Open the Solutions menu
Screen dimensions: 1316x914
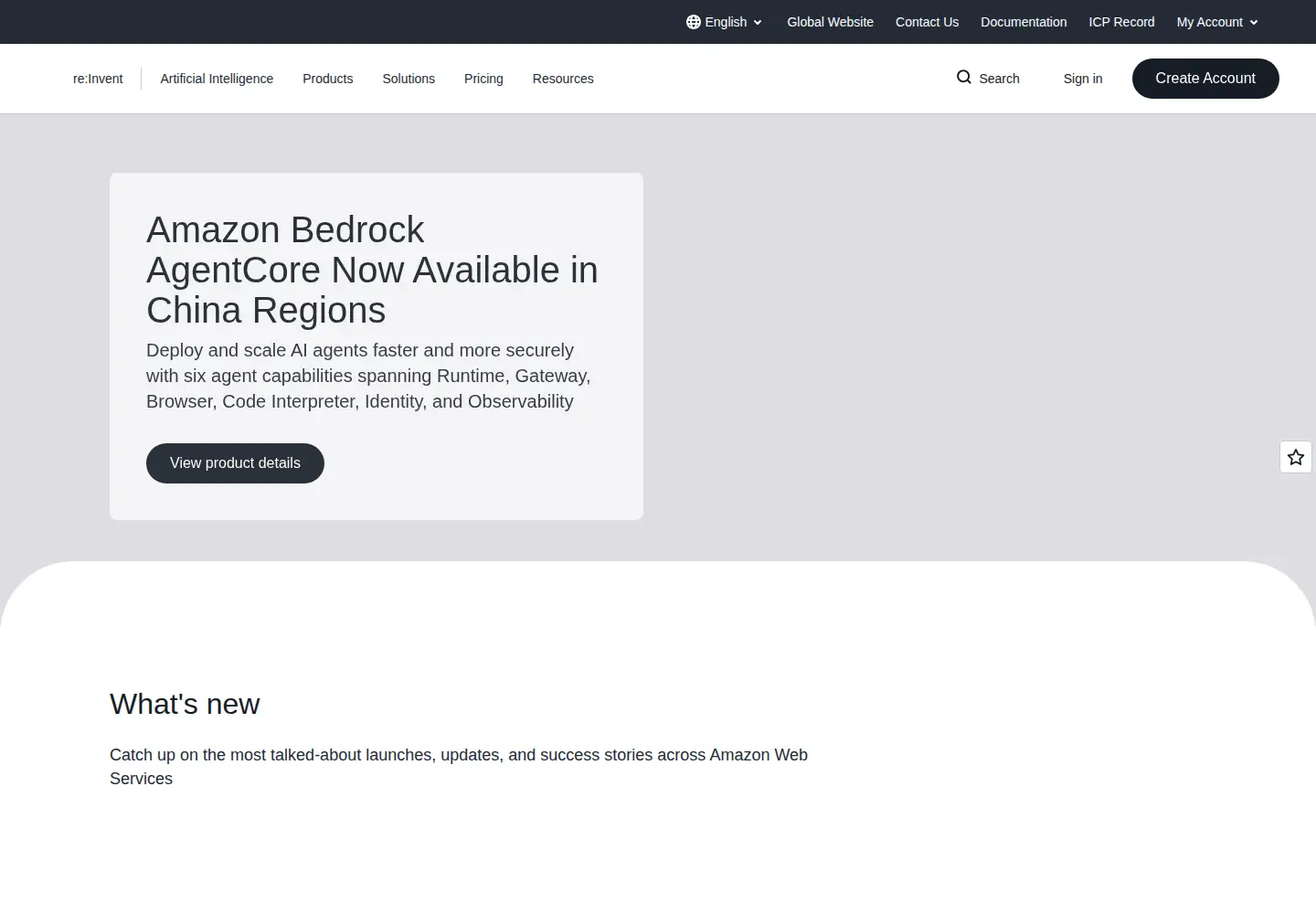coord(409,79)
